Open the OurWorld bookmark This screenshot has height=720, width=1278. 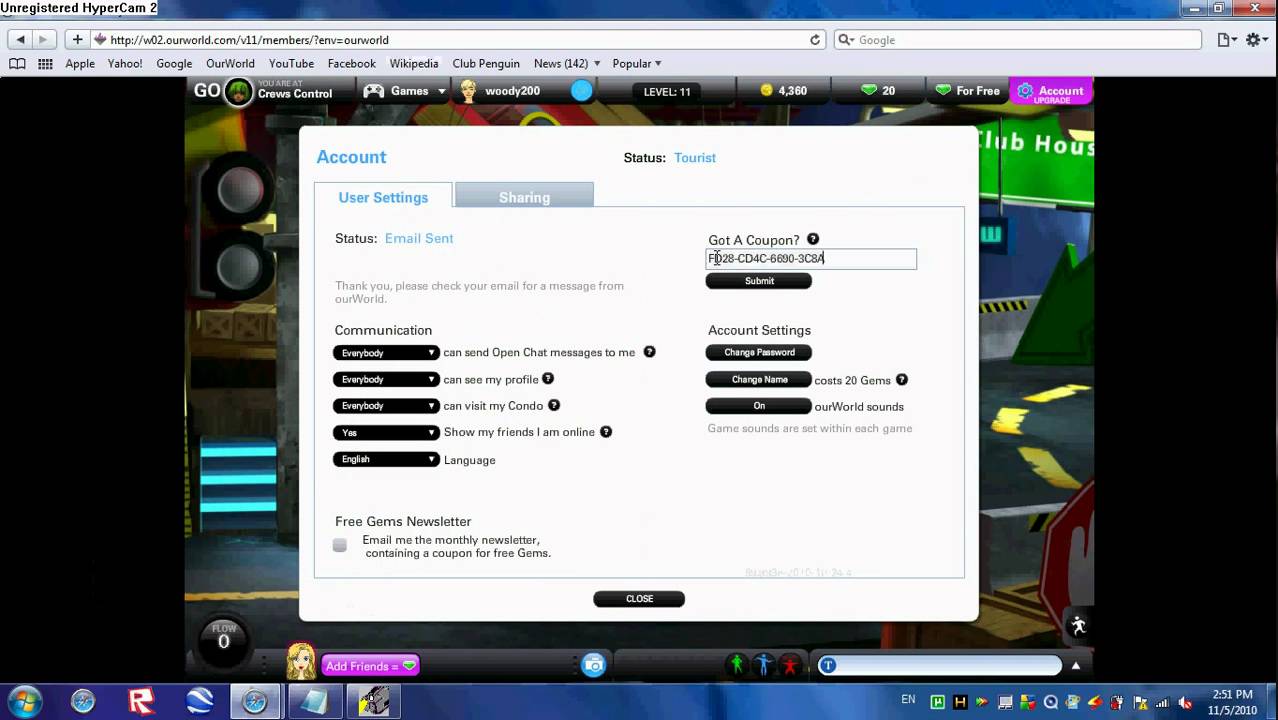tap(230, 64)
